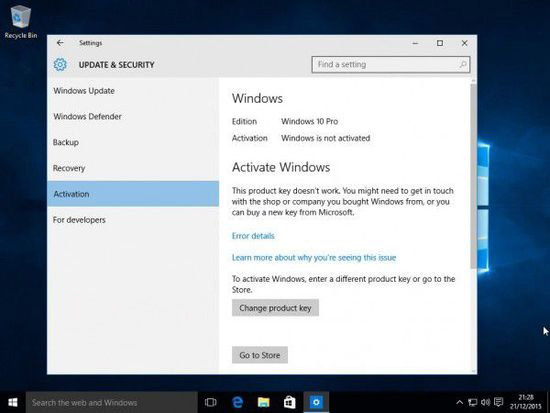Open the taskbar clock showing 21:28

525,402
